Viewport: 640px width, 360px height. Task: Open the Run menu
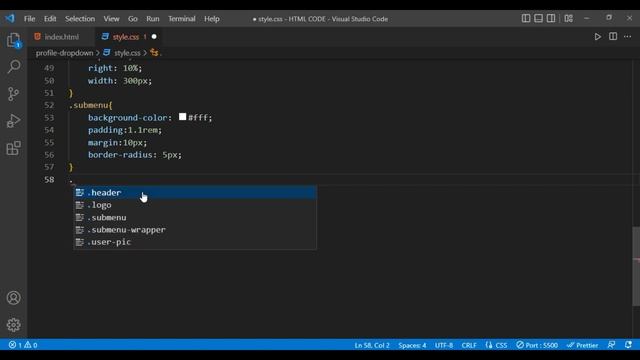[x=153, y=19]
